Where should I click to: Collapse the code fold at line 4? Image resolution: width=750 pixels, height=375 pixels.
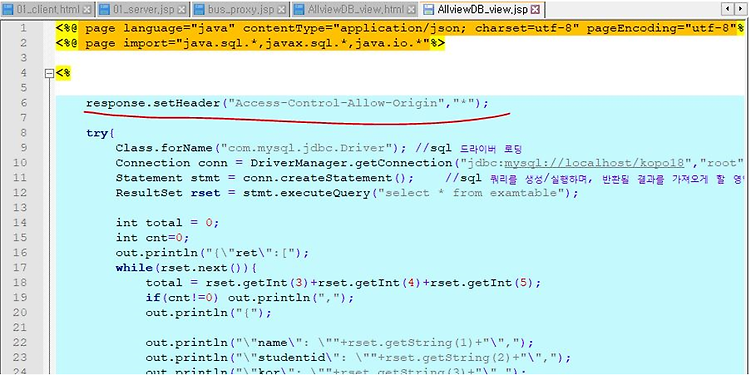[x=48, y=74]
